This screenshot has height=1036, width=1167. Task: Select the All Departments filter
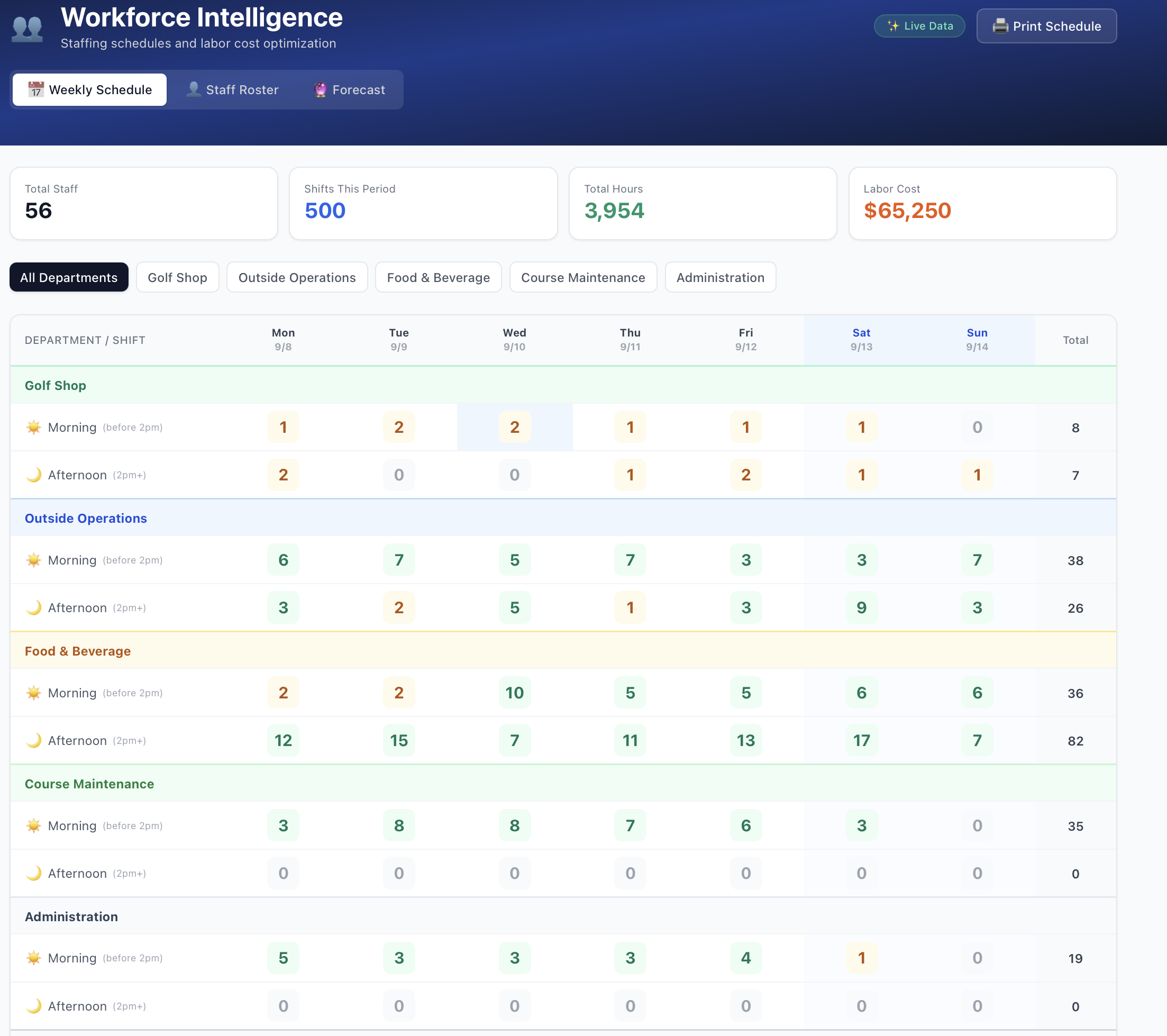tap(69, 277)
